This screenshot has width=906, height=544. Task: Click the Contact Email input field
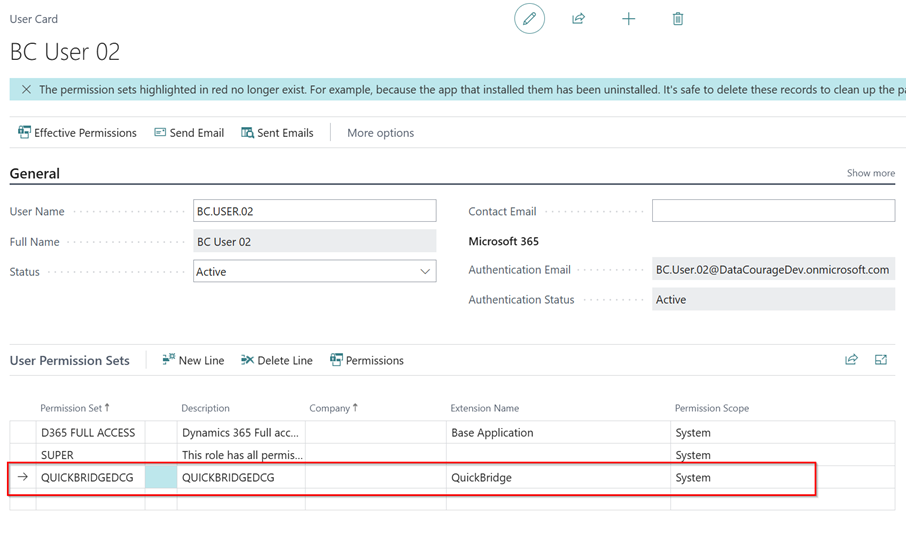[773, 211]
